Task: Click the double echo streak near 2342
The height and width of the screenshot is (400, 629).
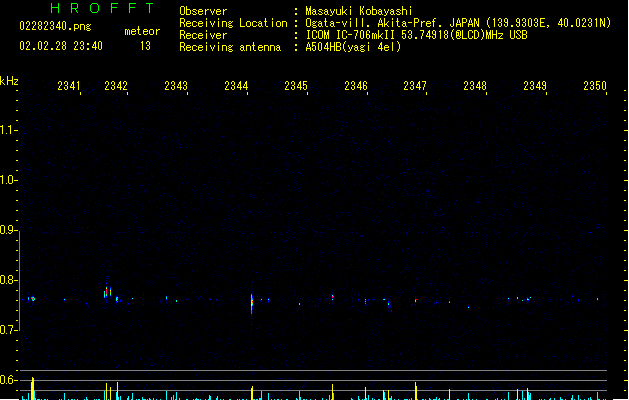Action: (x=108, y=292)
